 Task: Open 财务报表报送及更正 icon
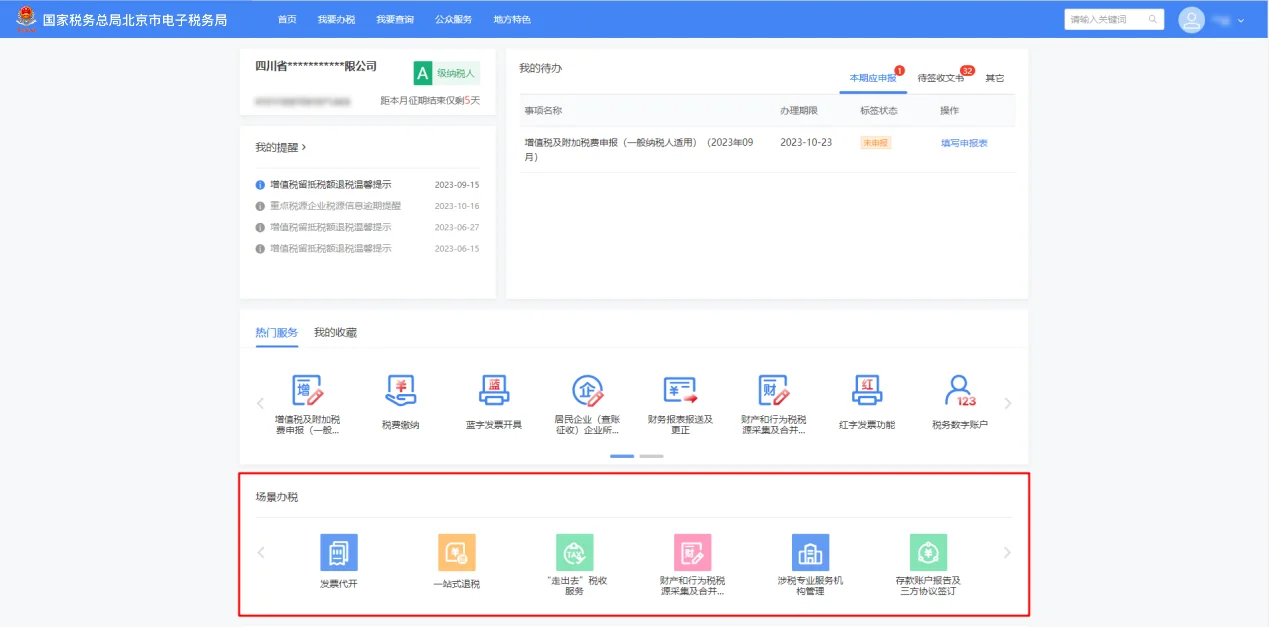(x=680, y=390)
